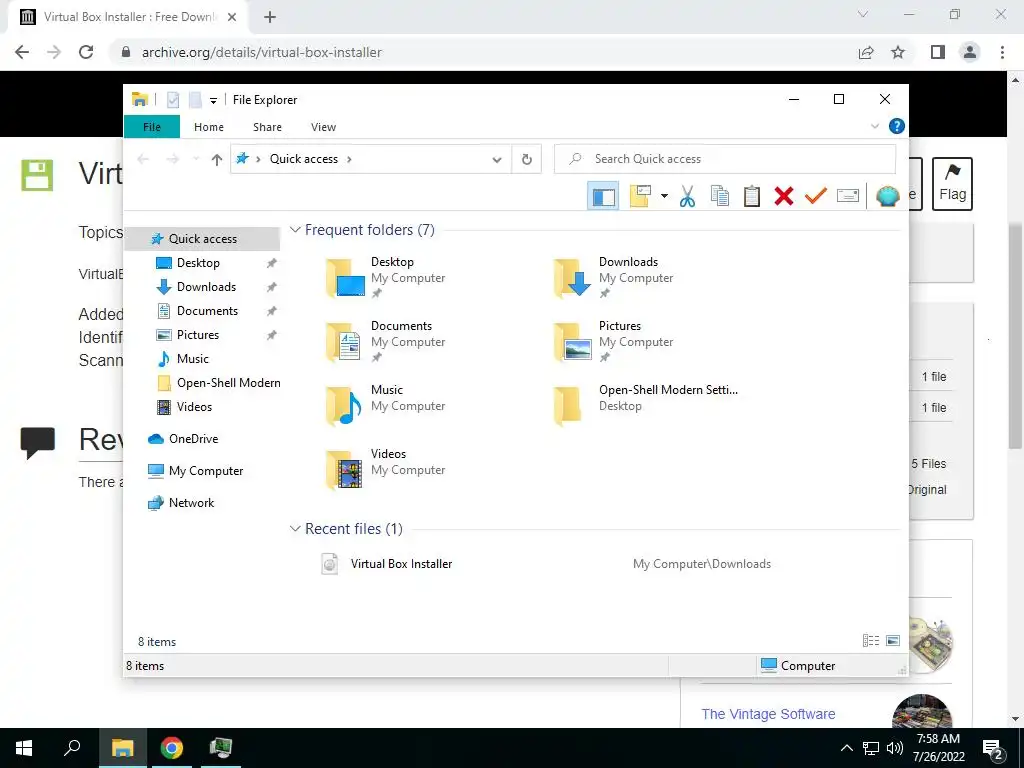1024x768 pixels.
Task: Open recent locations dropdown arrow
Action: (x=195, y=159)
